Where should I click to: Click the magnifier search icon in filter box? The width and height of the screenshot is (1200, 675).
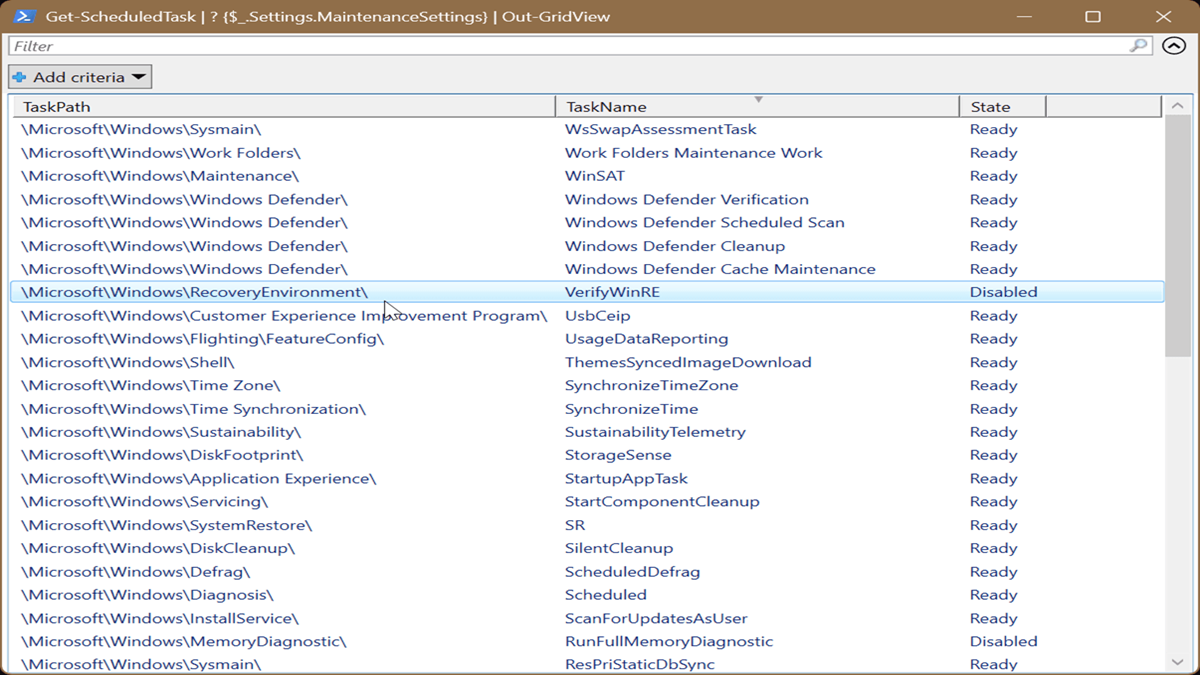point(1138,46)
